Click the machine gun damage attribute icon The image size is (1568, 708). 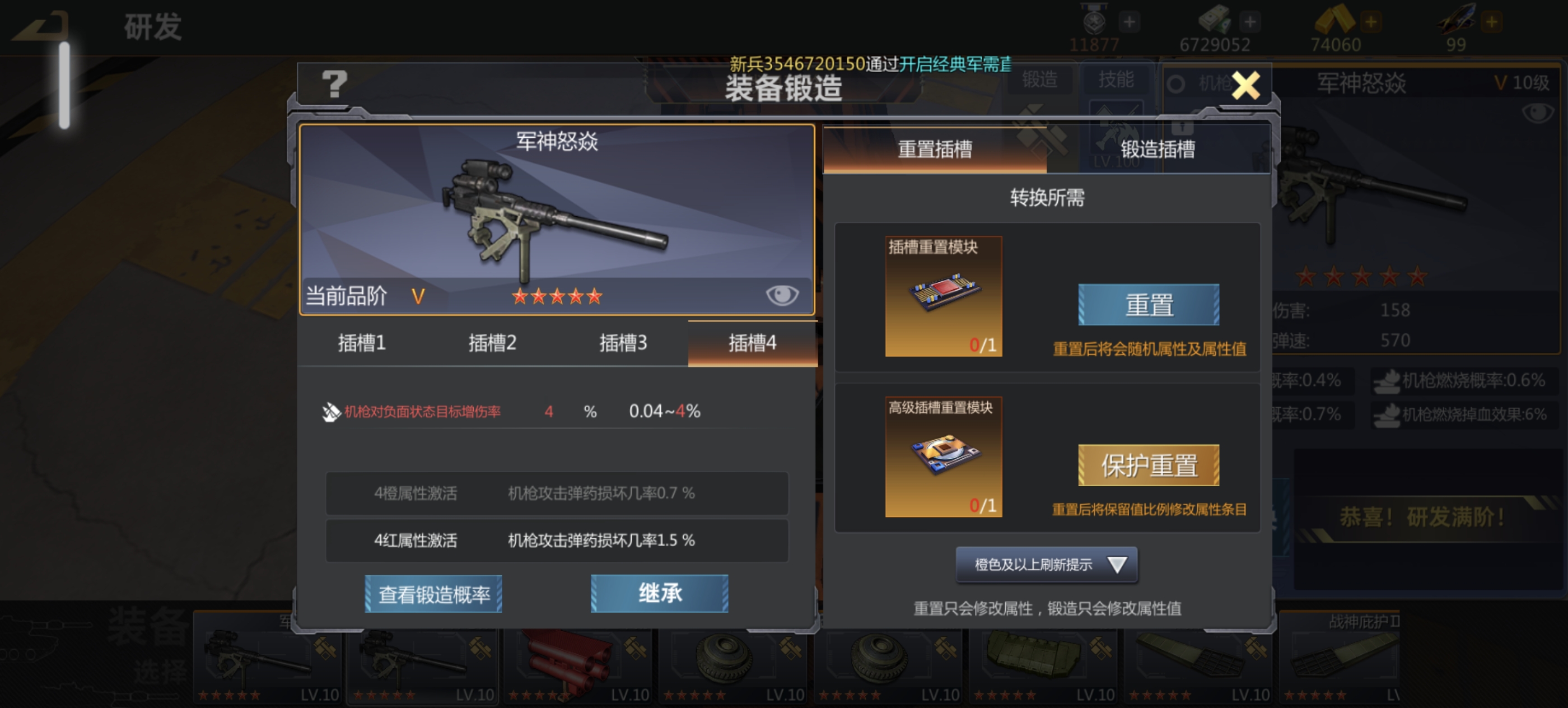pos(330,412)
